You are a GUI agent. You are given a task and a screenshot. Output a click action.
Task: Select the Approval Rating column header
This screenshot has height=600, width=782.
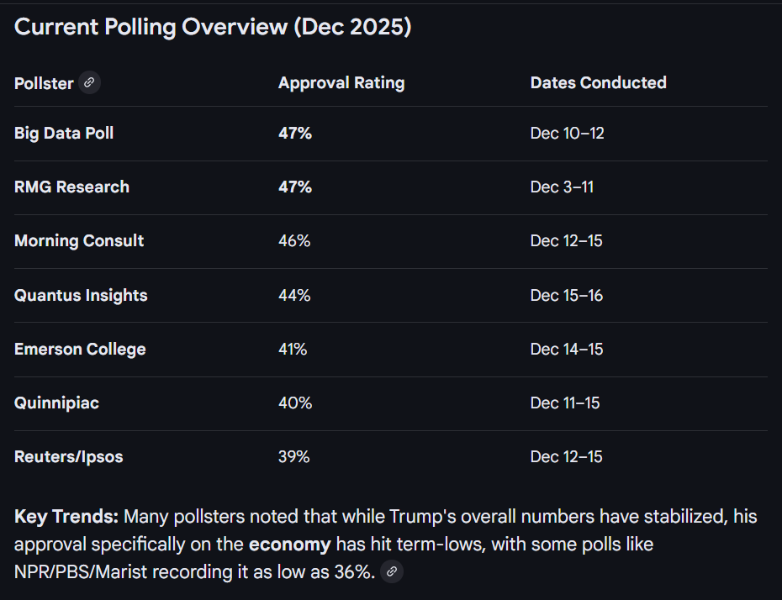point(341,83)
